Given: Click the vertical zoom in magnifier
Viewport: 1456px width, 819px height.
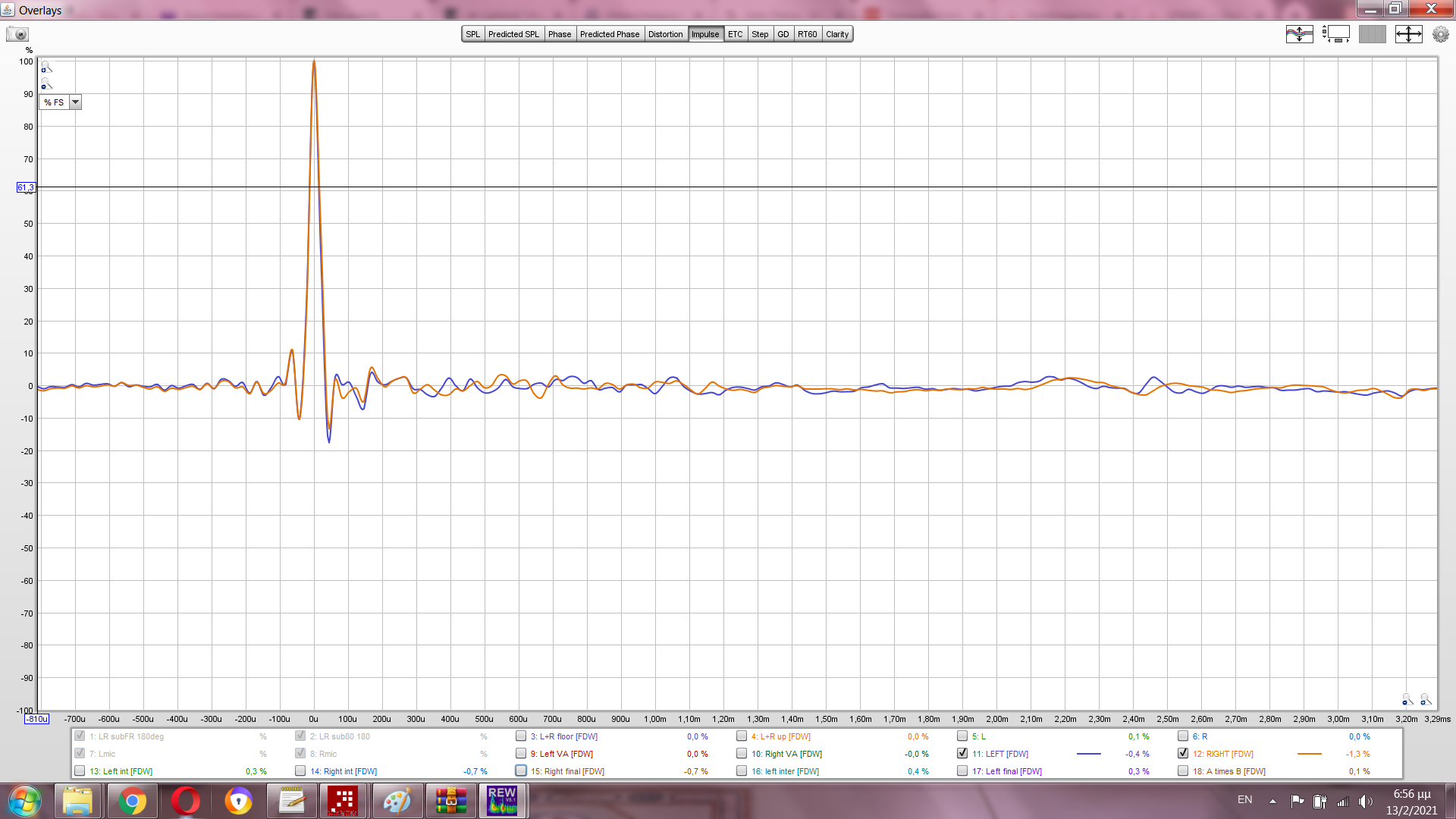Looking at the screenshot, I should (46, 67).
